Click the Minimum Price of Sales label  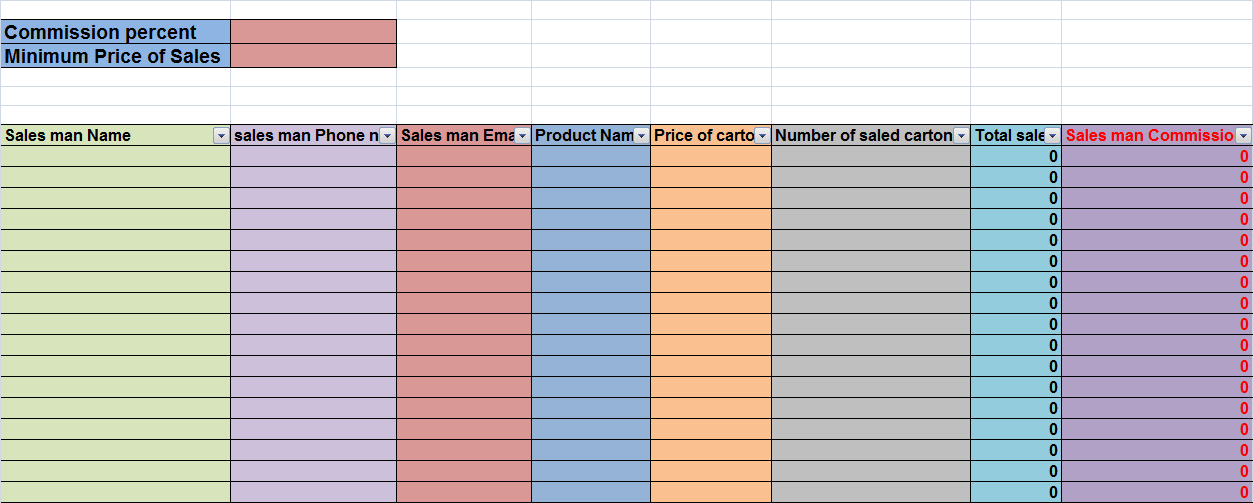click(x=115, y=56)
